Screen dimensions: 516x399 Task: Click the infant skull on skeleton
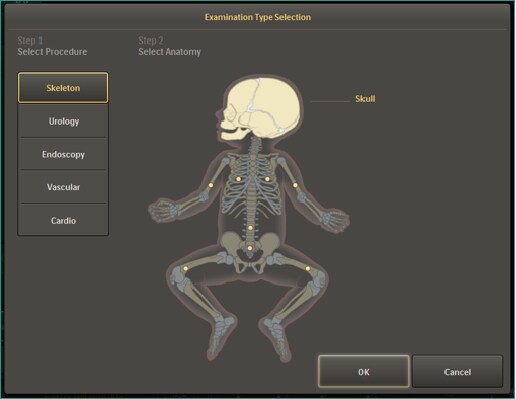click(x=260, y=108)
